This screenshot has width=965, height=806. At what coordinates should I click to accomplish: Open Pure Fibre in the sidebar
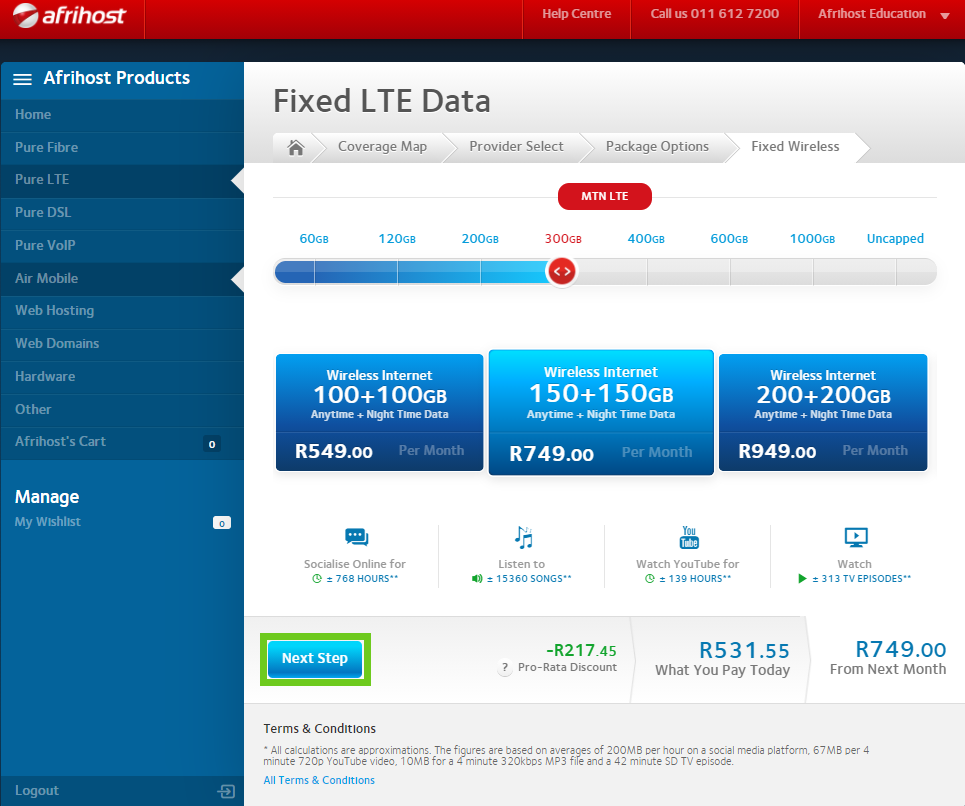click(x=46, y=147)
